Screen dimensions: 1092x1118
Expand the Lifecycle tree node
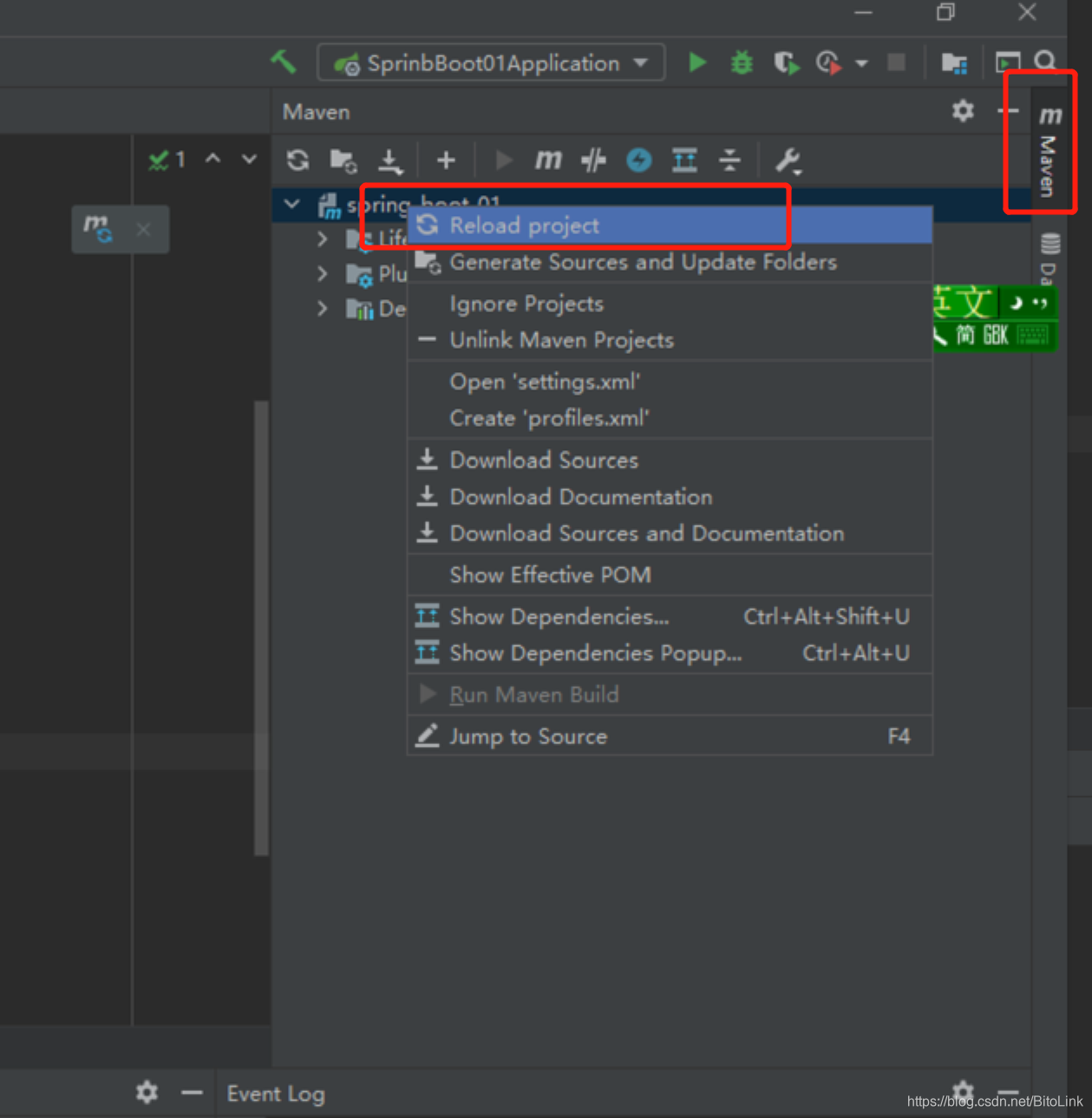(323, 238)
